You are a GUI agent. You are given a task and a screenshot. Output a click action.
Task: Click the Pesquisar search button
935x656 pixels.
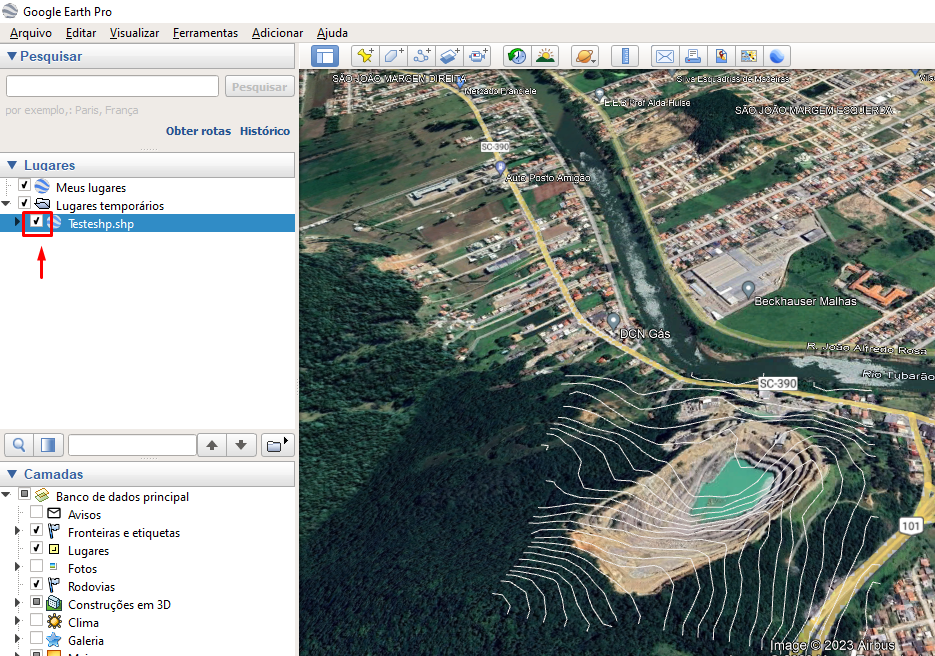point(259,86)
